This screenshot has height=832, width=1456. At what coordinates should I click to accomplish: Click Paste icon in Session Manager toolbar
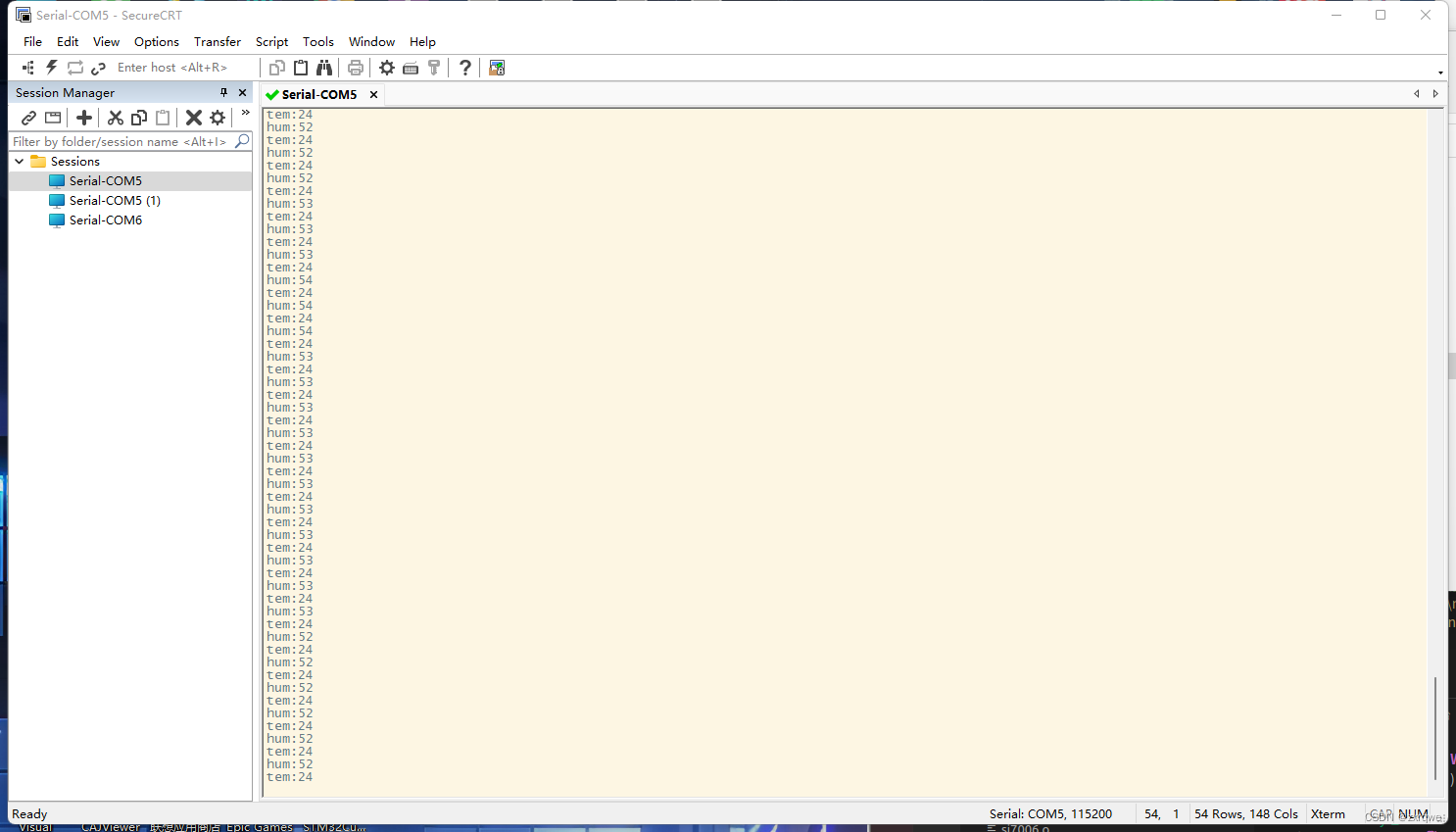(x=163, y=118)
